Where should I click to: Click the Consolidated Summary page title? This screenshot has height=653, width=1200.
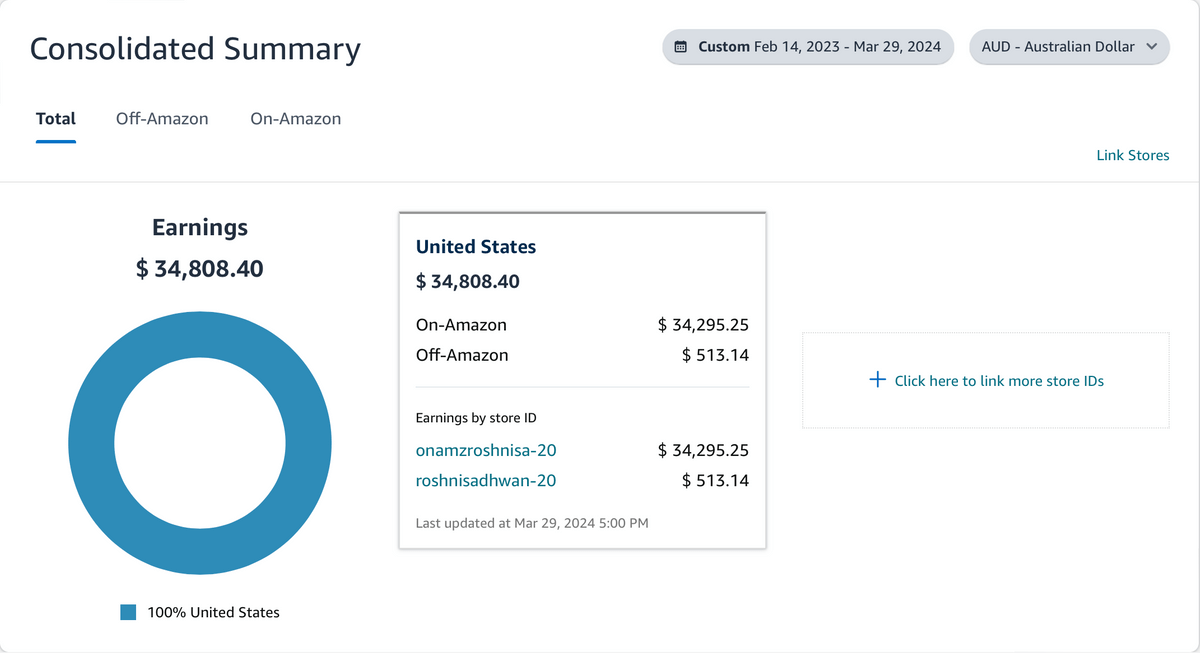tap(195, 49)
